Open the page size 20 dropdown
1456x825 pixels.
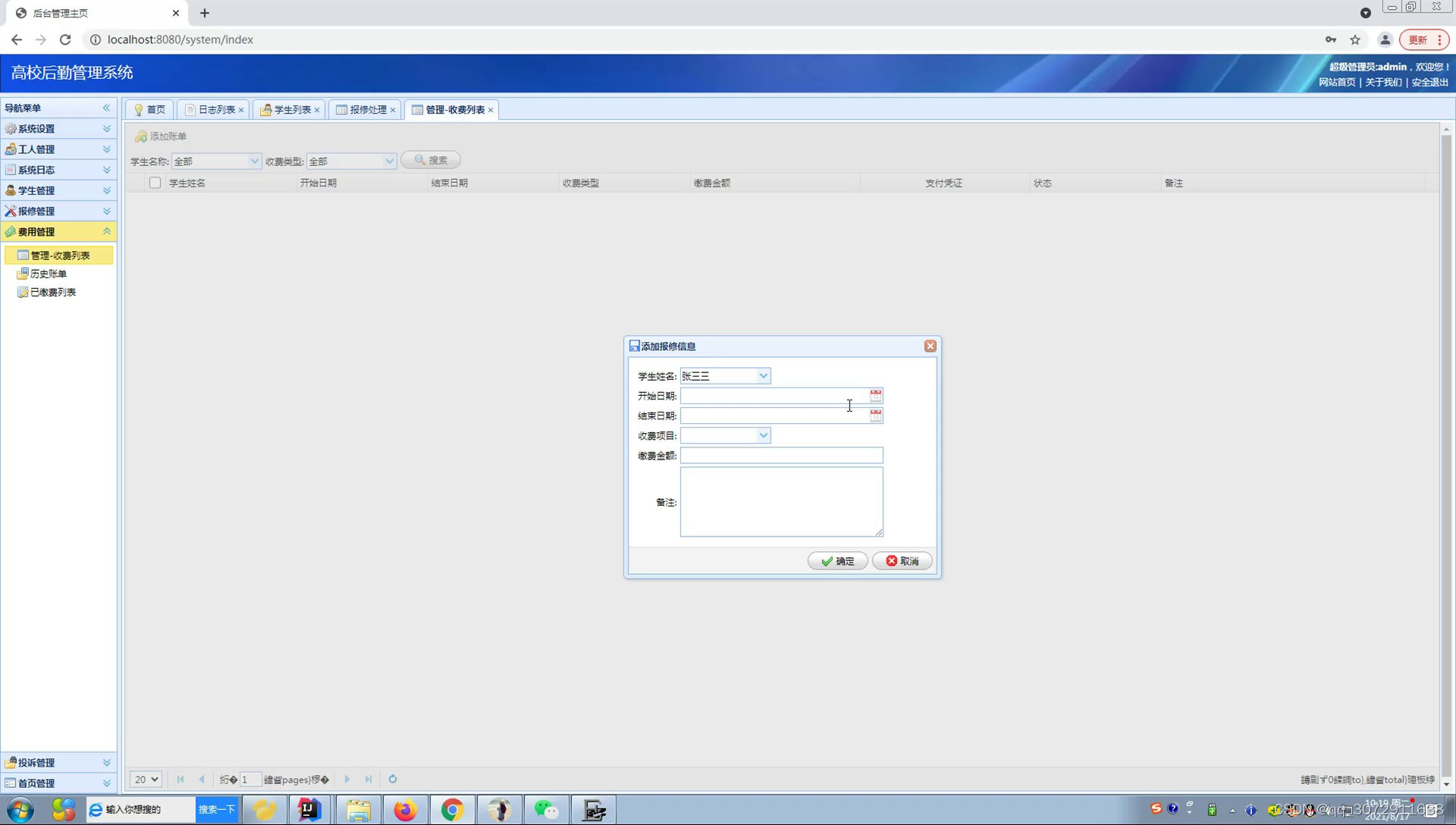[x=146, y=780]
